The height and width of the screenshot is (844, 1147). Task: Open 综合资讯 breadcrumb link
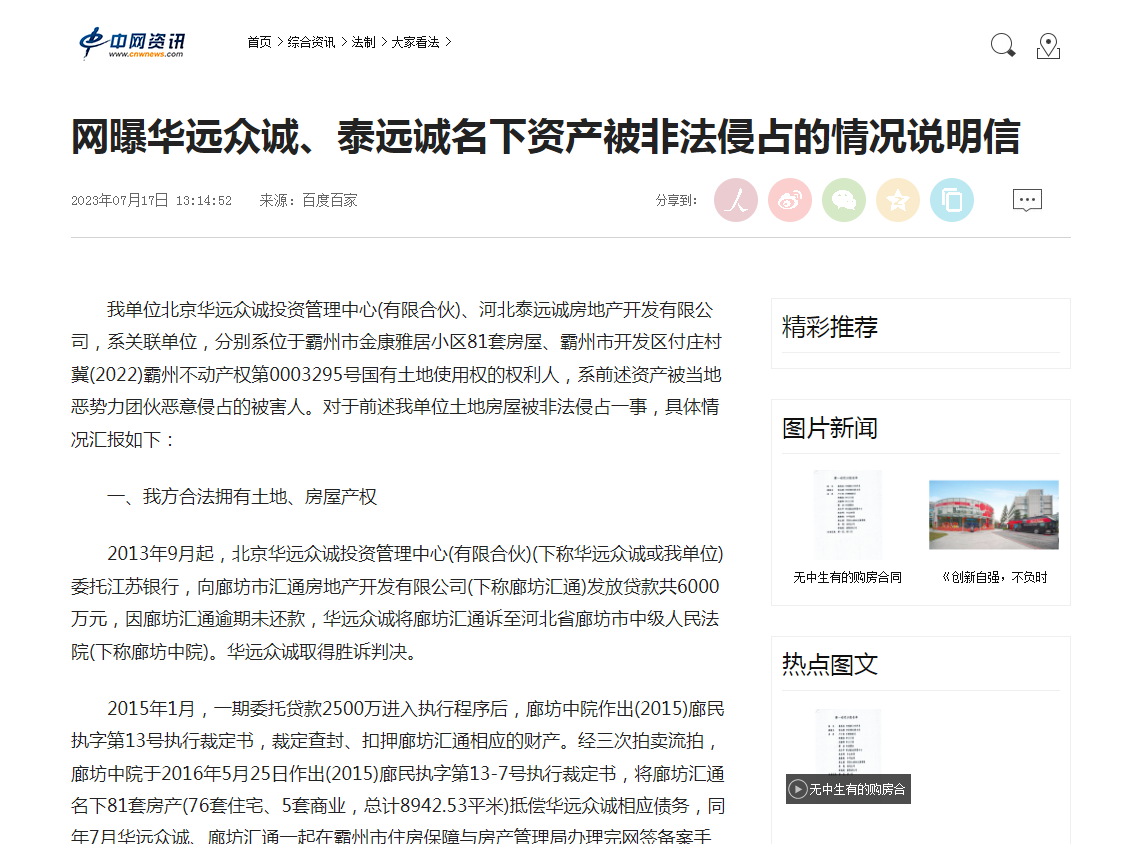(x=311, y=42)
